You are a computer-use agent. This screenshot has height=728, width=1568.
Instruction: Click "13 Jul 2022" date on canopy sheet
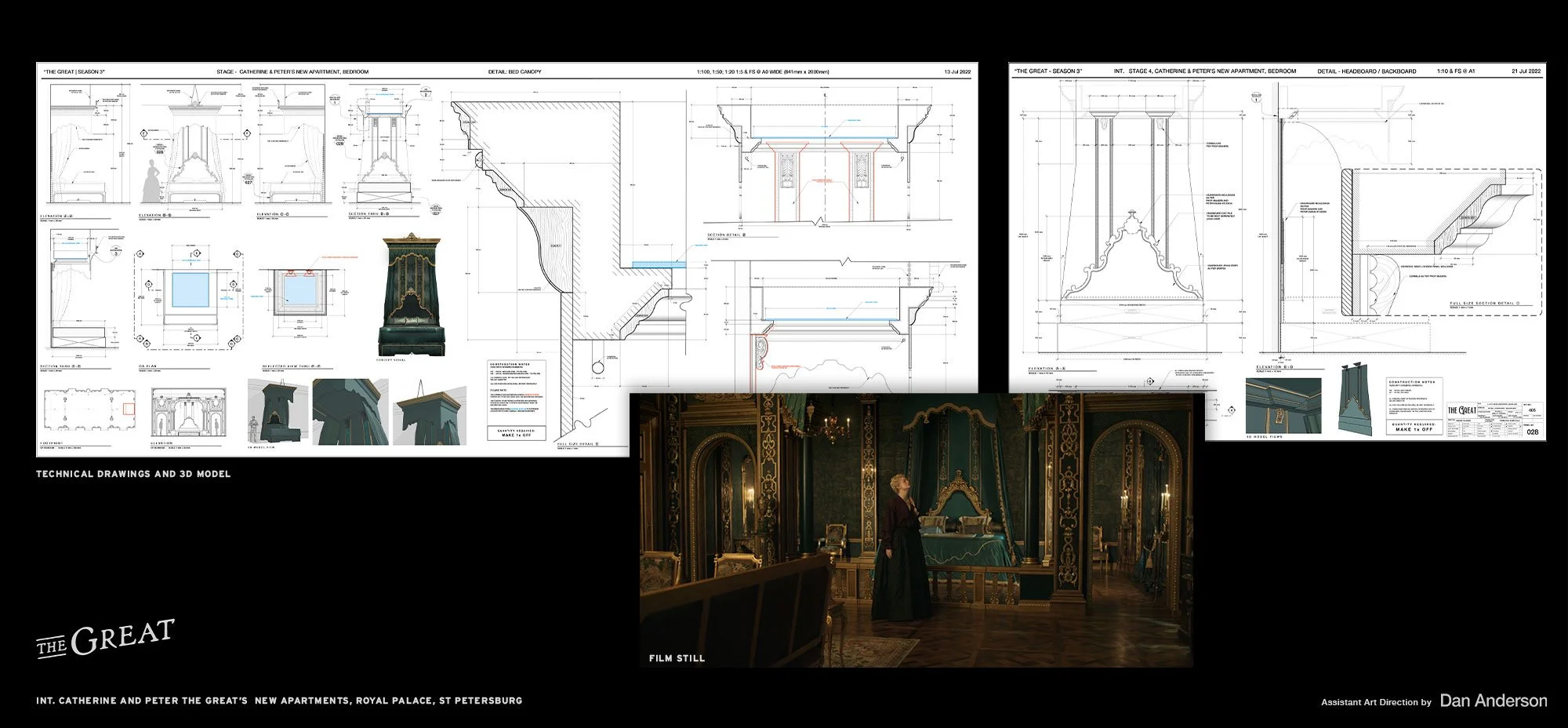957,71
